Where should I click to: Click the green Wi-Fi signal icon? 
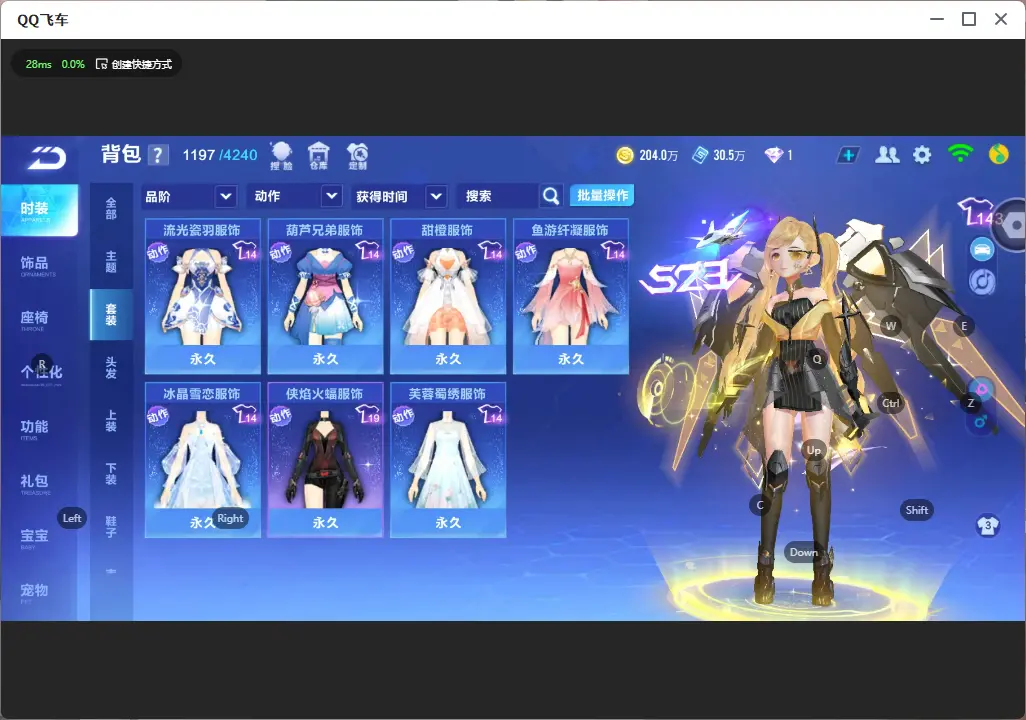click(x=960, y=154)
